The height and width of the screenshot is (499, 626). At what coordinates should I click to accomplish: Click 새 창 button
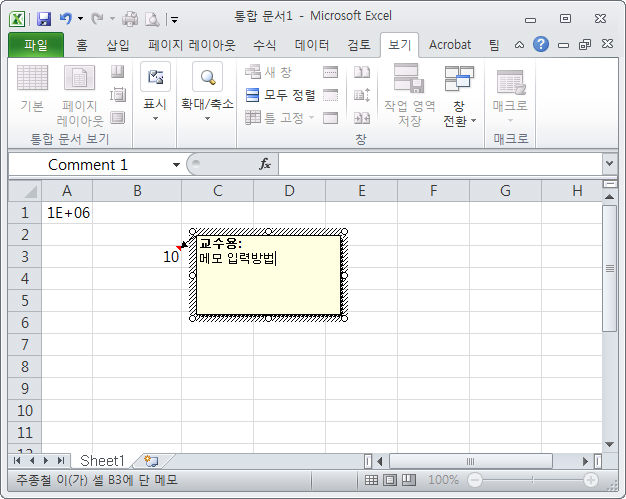[268, 72]
